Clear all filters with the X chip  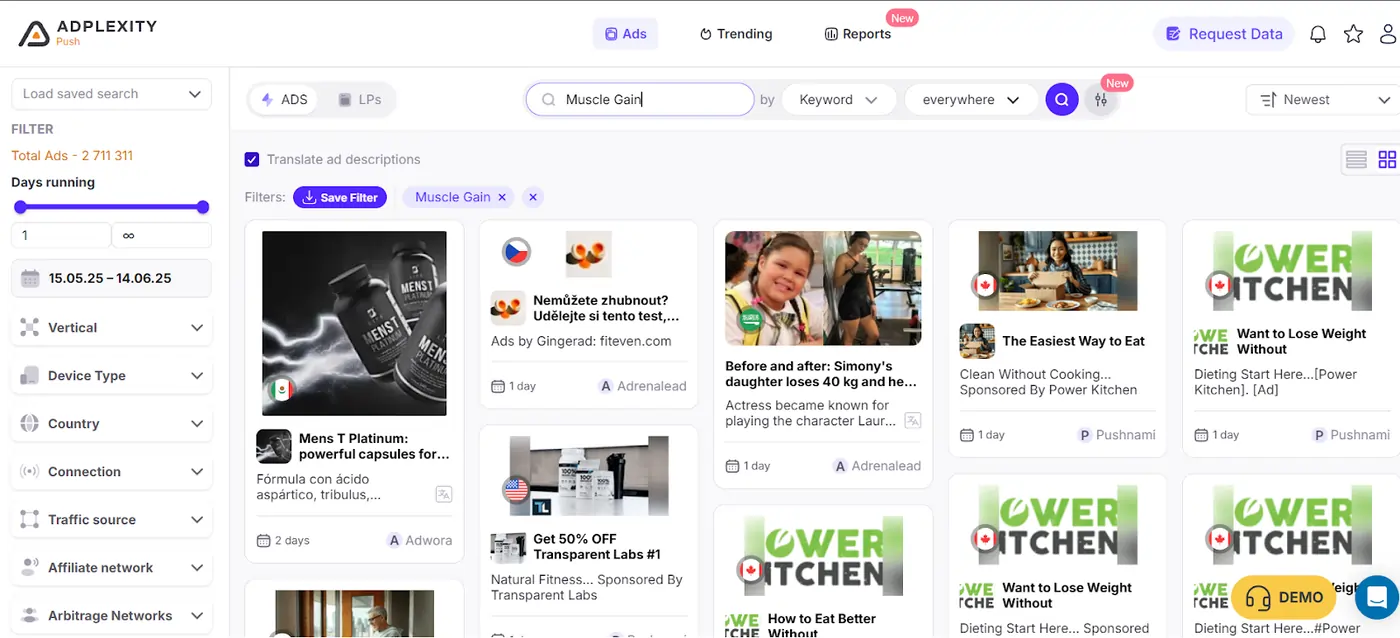coord(533,197)
